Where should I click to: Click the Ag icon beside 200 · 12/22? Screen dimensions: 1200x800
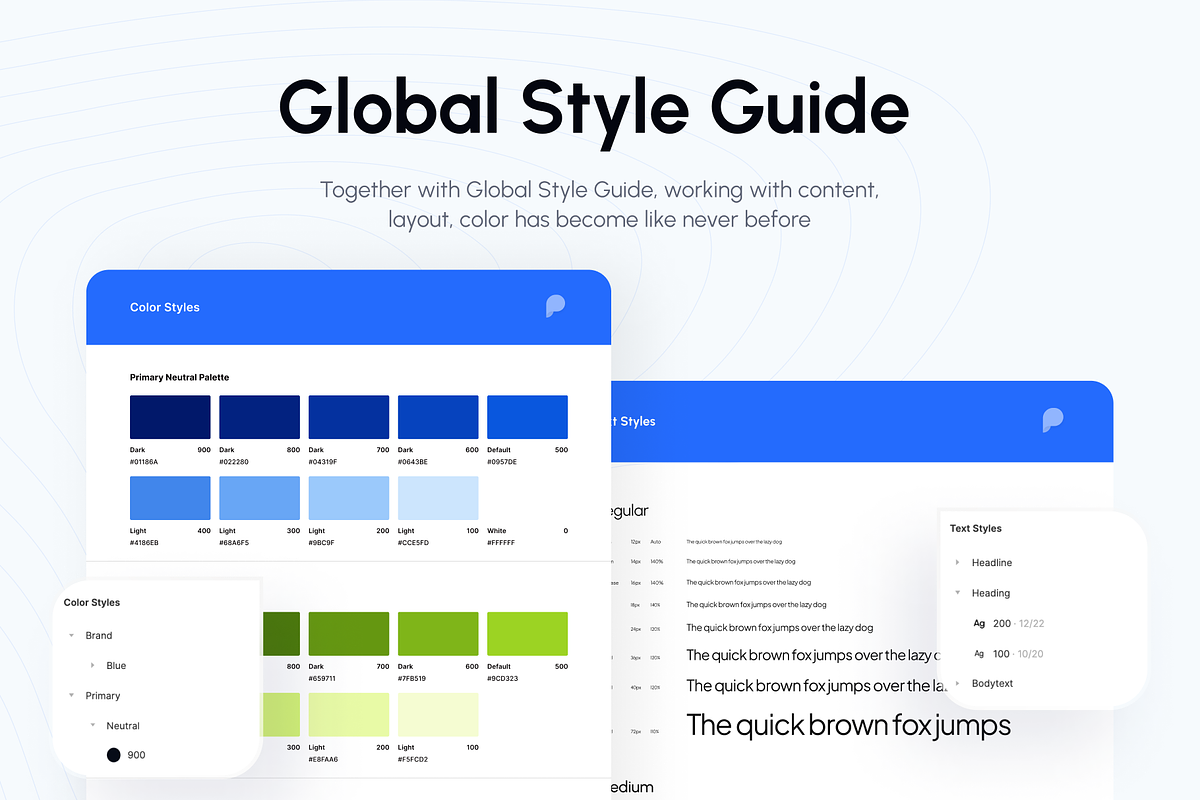(979, 623)
